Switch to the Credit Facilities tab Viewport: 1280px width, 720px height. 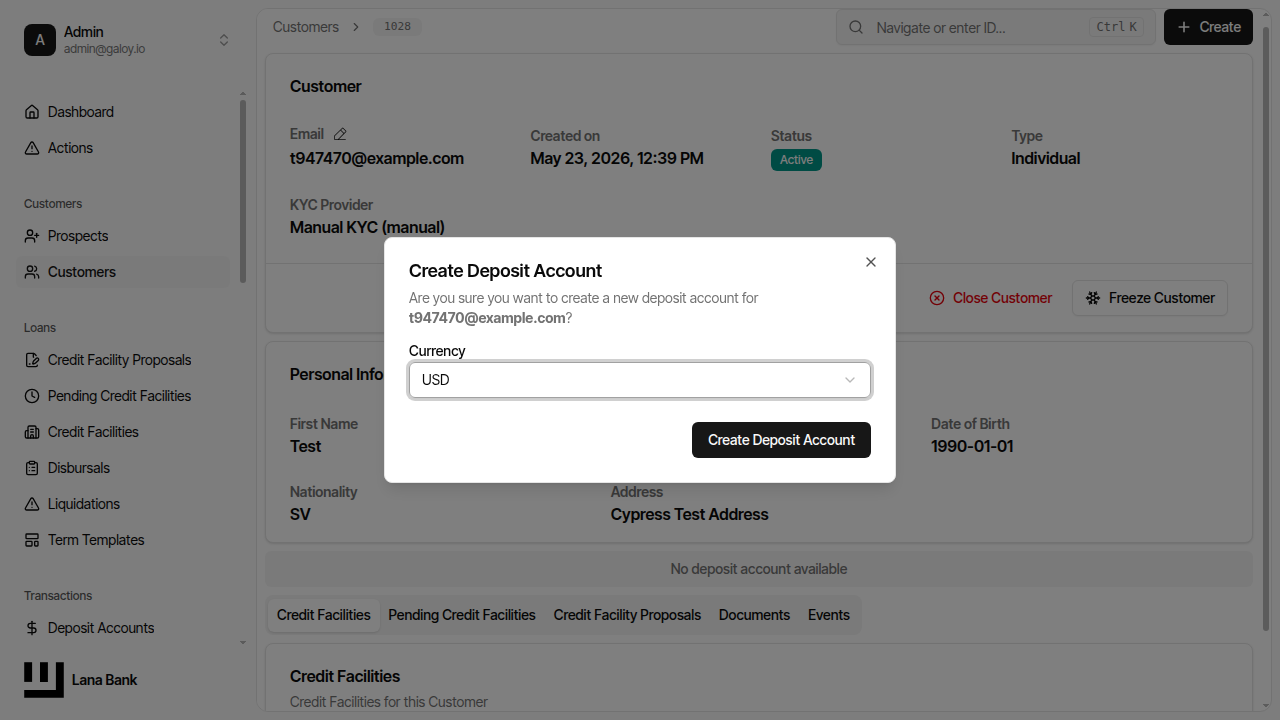point(324,615)
